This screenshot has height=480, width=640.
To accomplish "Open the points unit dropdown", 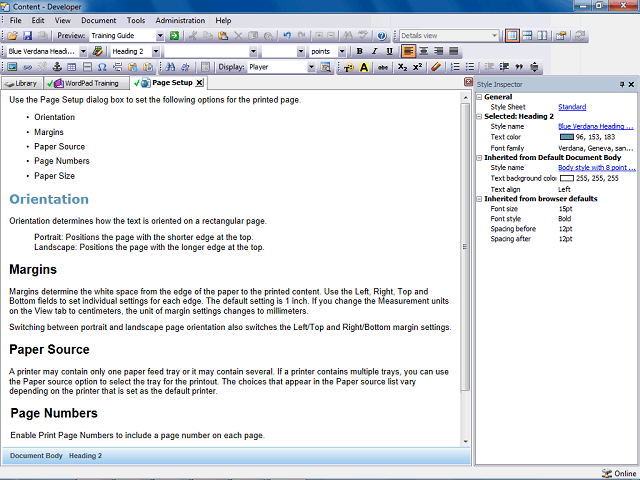I will (342, 51).
